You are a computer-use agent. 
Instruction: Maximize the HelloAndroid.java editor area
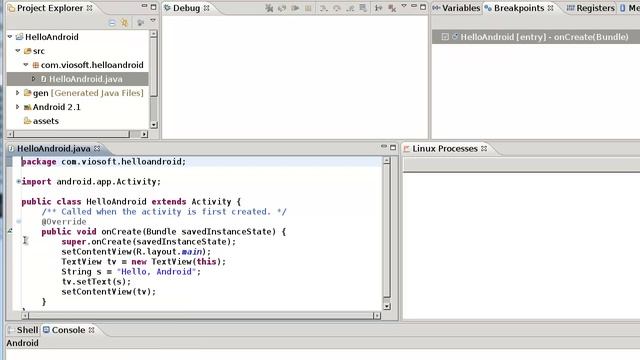pyautogui.click(x=393, y=147)
